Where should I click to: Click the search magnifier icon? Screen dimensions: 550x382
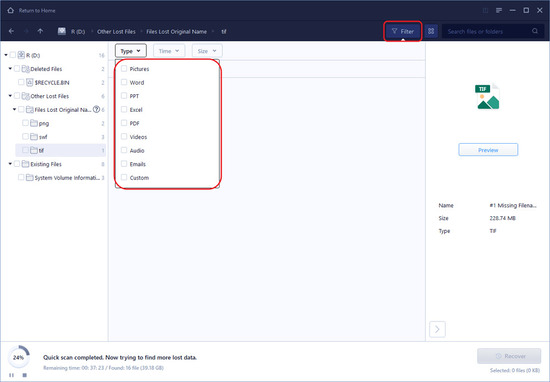point(535,31)
